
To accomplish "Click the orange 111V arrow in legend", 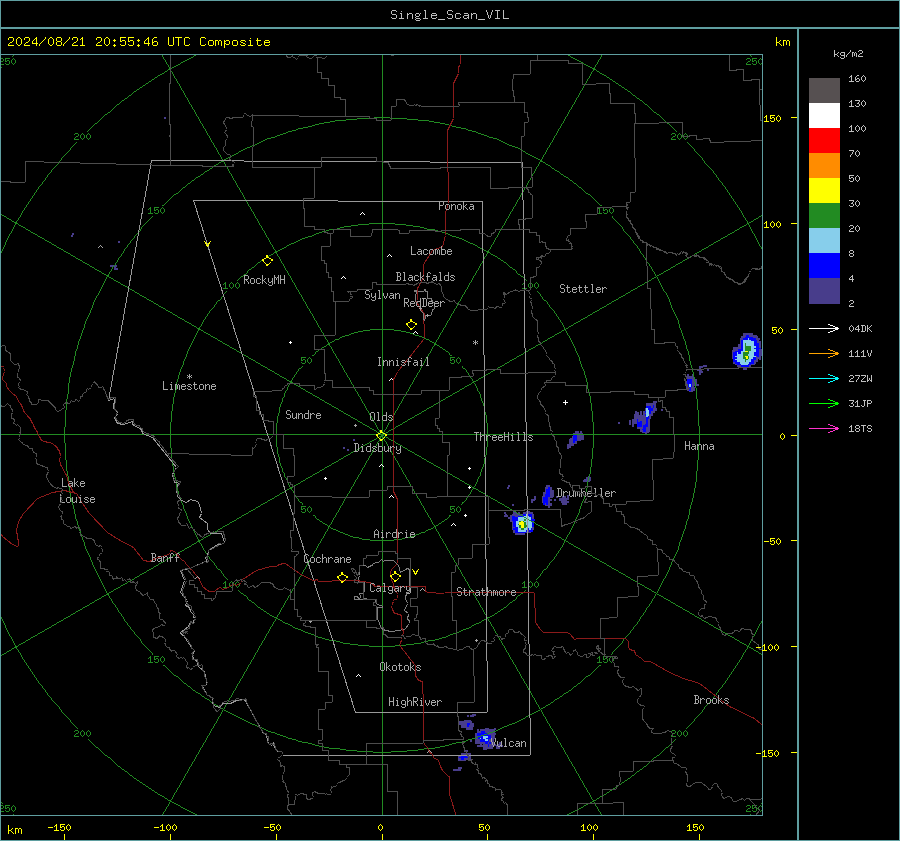I will click(824, 354).
